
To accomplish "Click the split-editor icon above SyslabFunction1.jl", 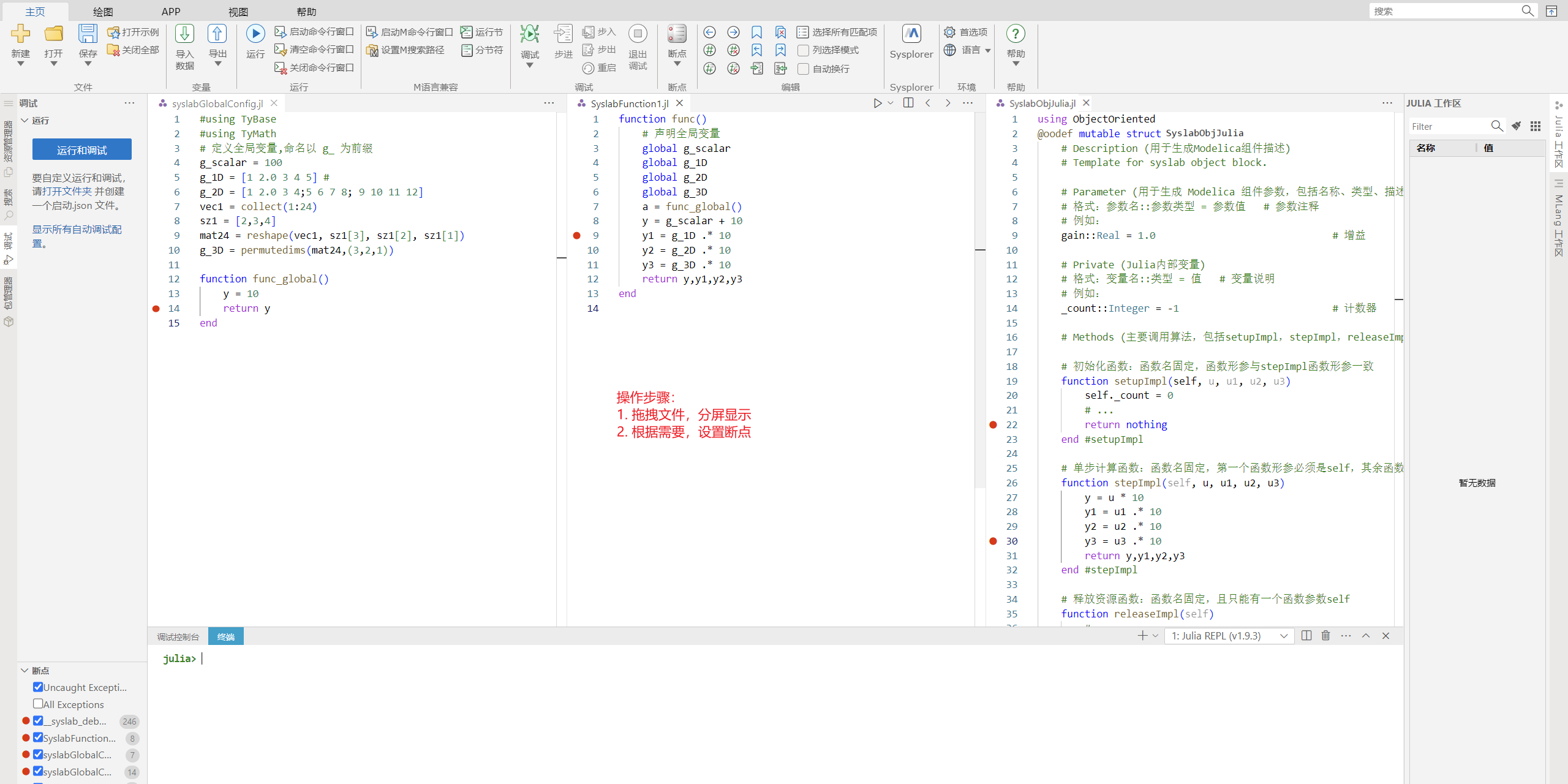I will point(908,103).
